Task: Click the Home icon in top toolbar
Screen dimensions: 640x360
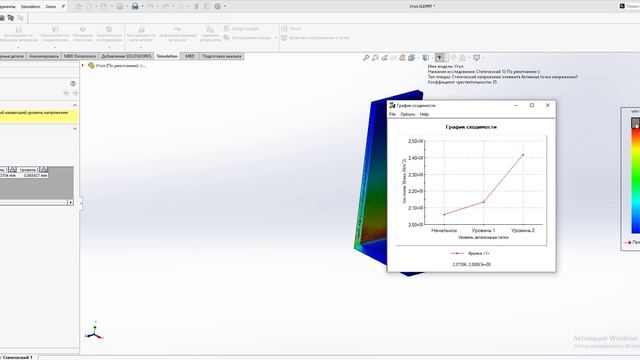Action: (79, 6)
